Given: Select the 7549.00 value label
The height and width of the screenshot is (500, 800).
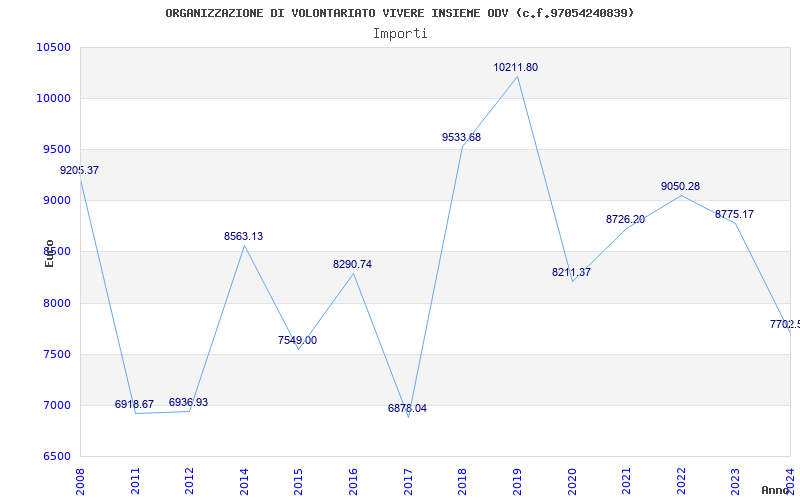Looking at the screenshot, I should 297,340.
